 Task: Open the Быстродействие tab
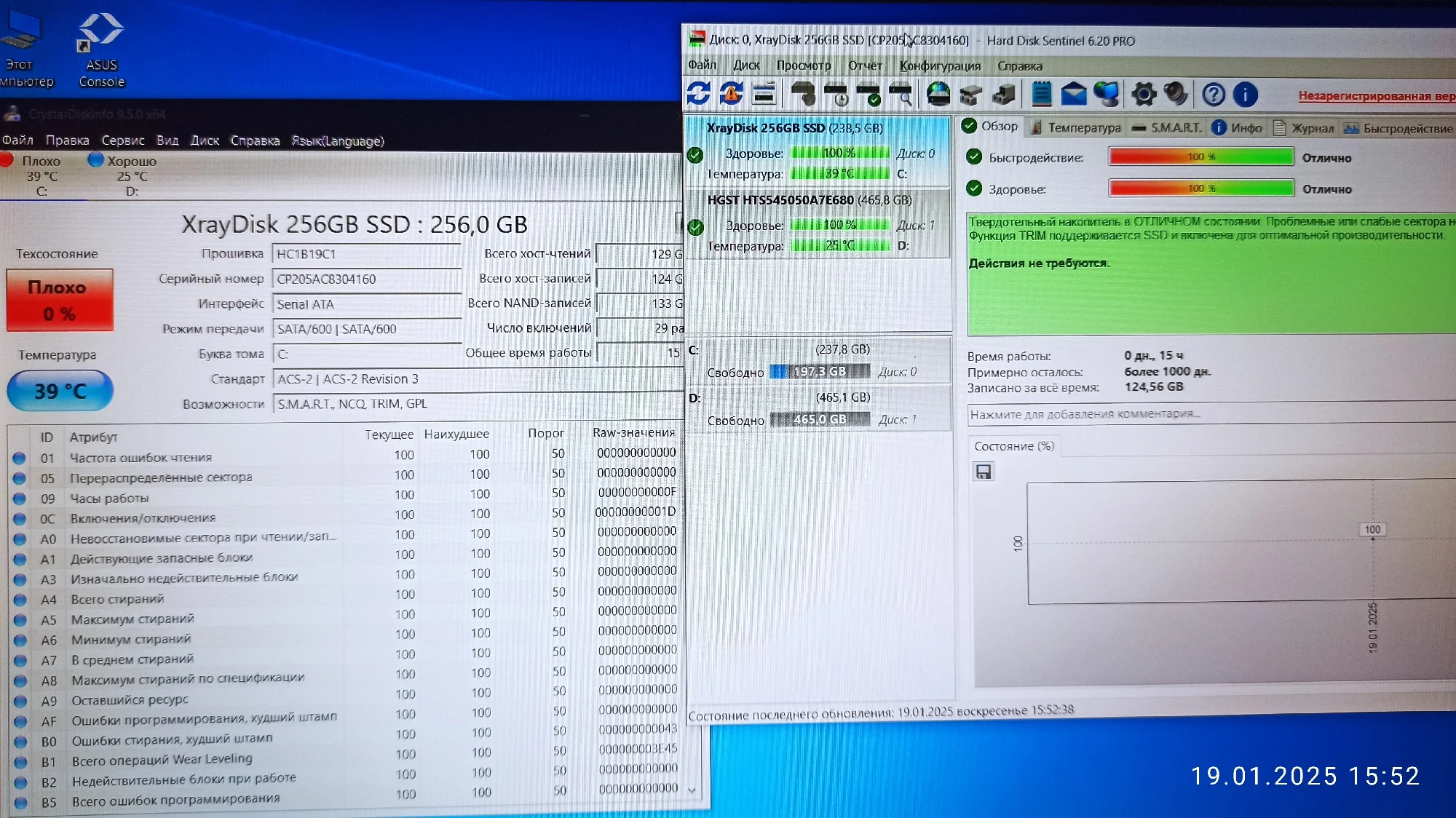[1398, 129]
